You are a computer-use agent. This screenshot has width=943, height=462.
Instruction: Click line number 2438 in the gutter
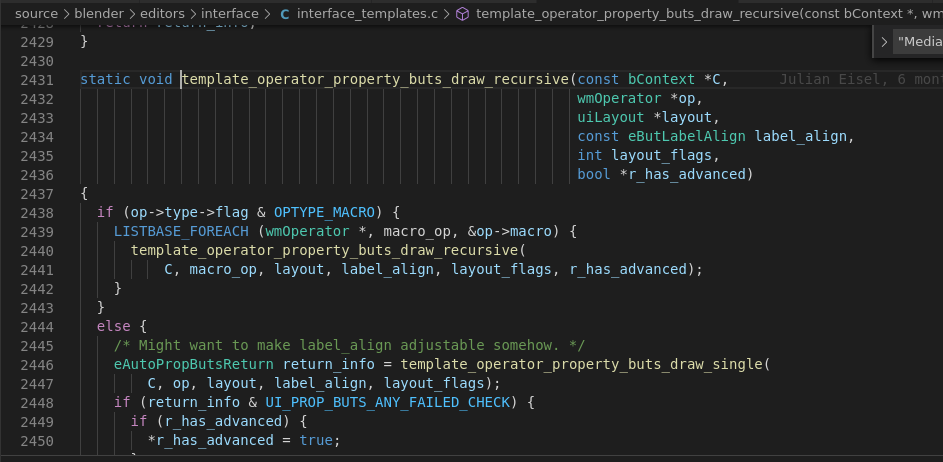37,213
